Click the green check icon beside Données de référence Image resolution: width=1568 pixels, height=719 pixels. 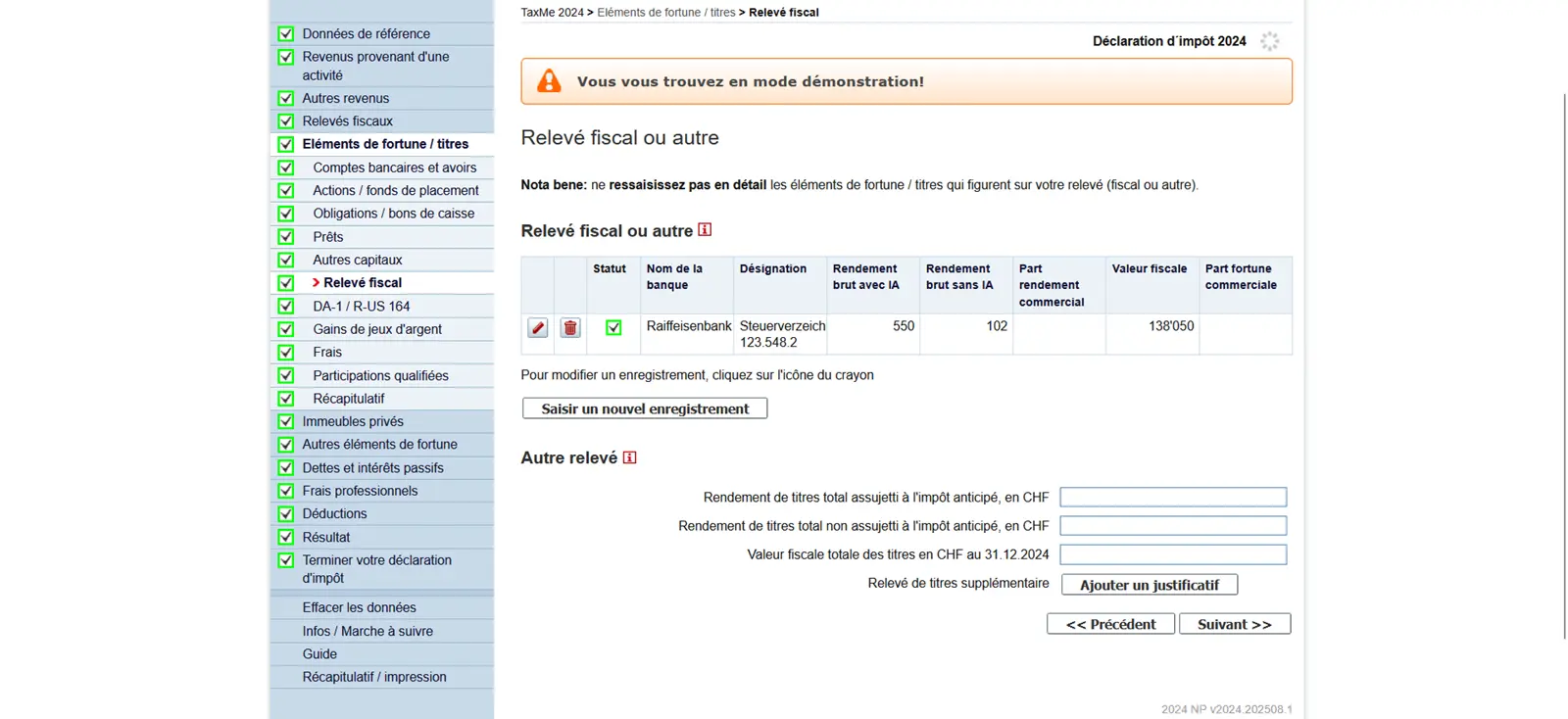pos(286,33)
